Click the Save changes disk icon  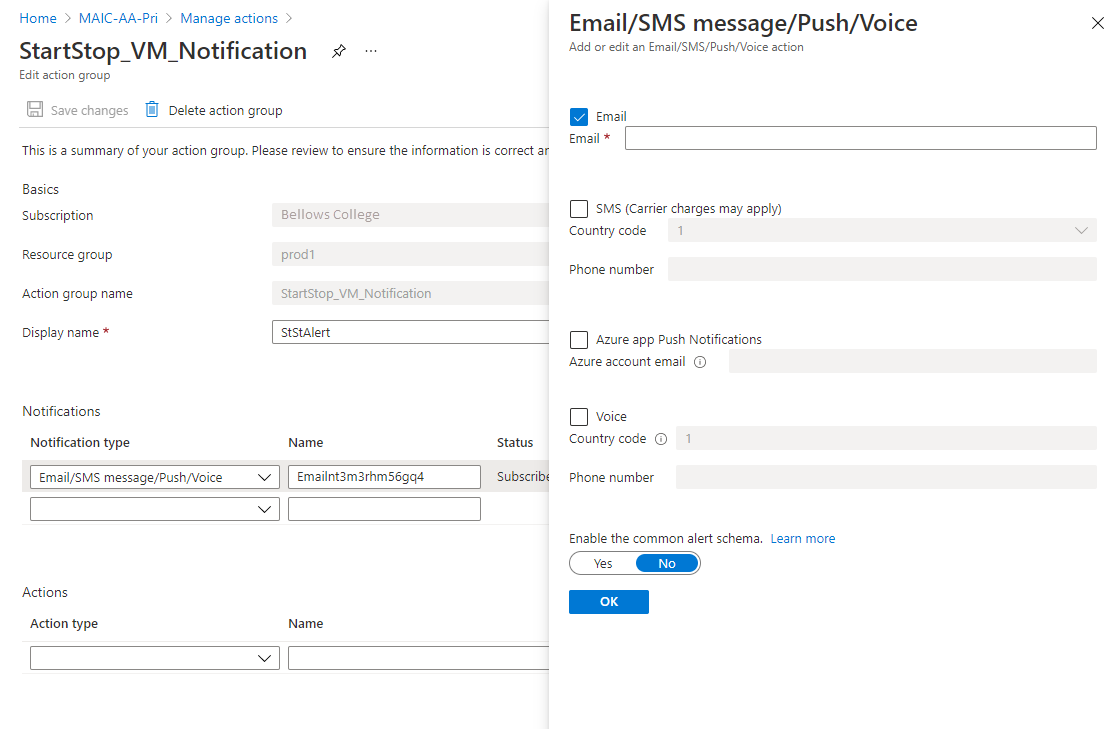pos(33,109)
